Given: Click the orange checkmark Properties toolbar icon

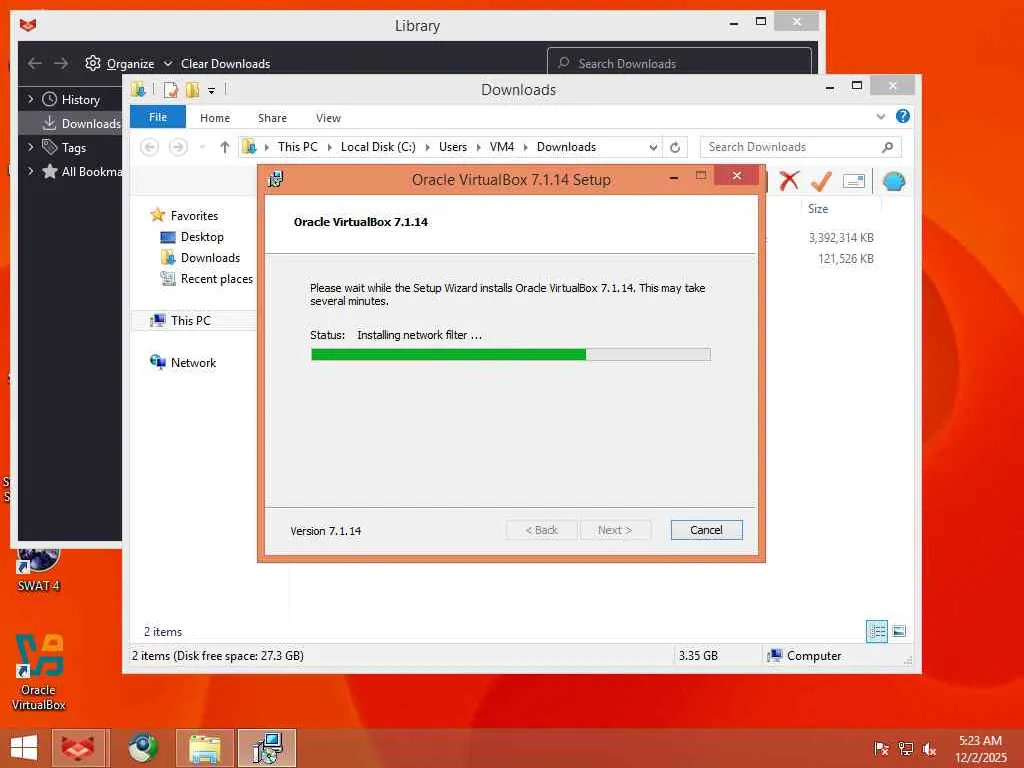Looking at the screenshot, I should pos(821,180).
